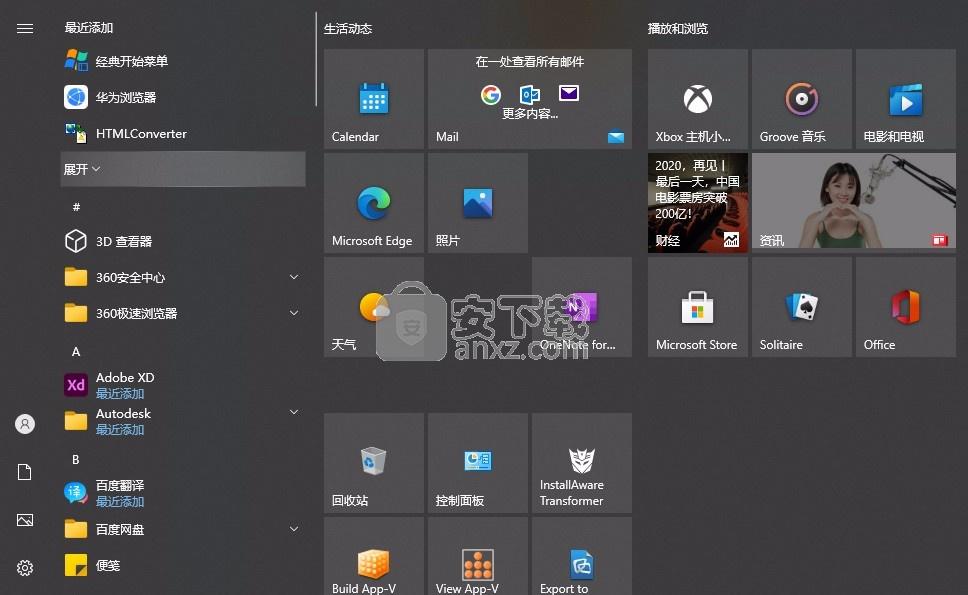Open the Mail tile

[530, 99]
